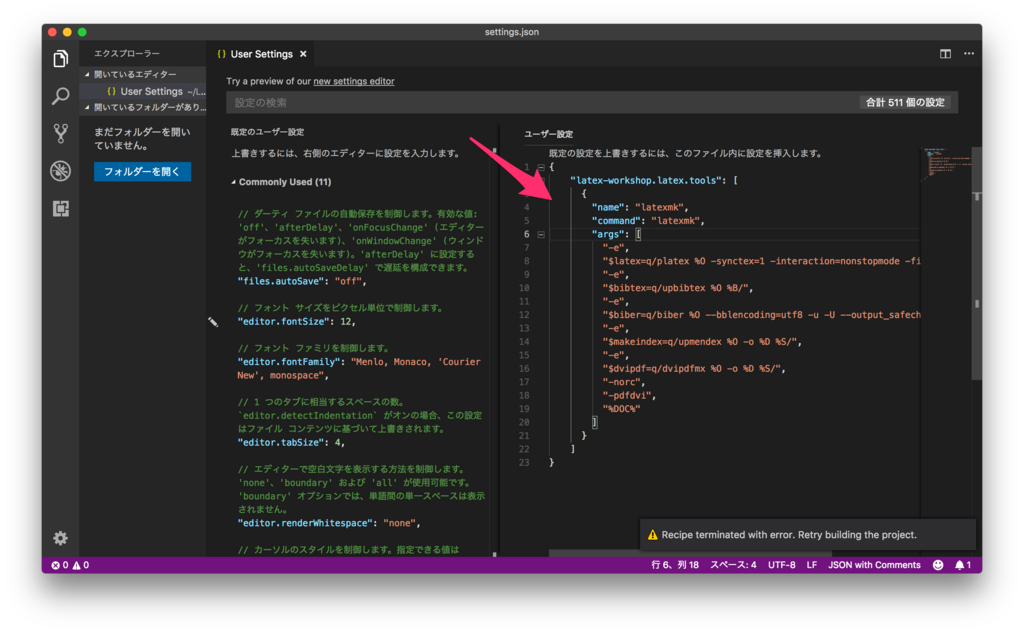This screenshot has width=1024, height=633.
Task: Click the "editor.fontSize": 12 line
Action: pos(296,321)
